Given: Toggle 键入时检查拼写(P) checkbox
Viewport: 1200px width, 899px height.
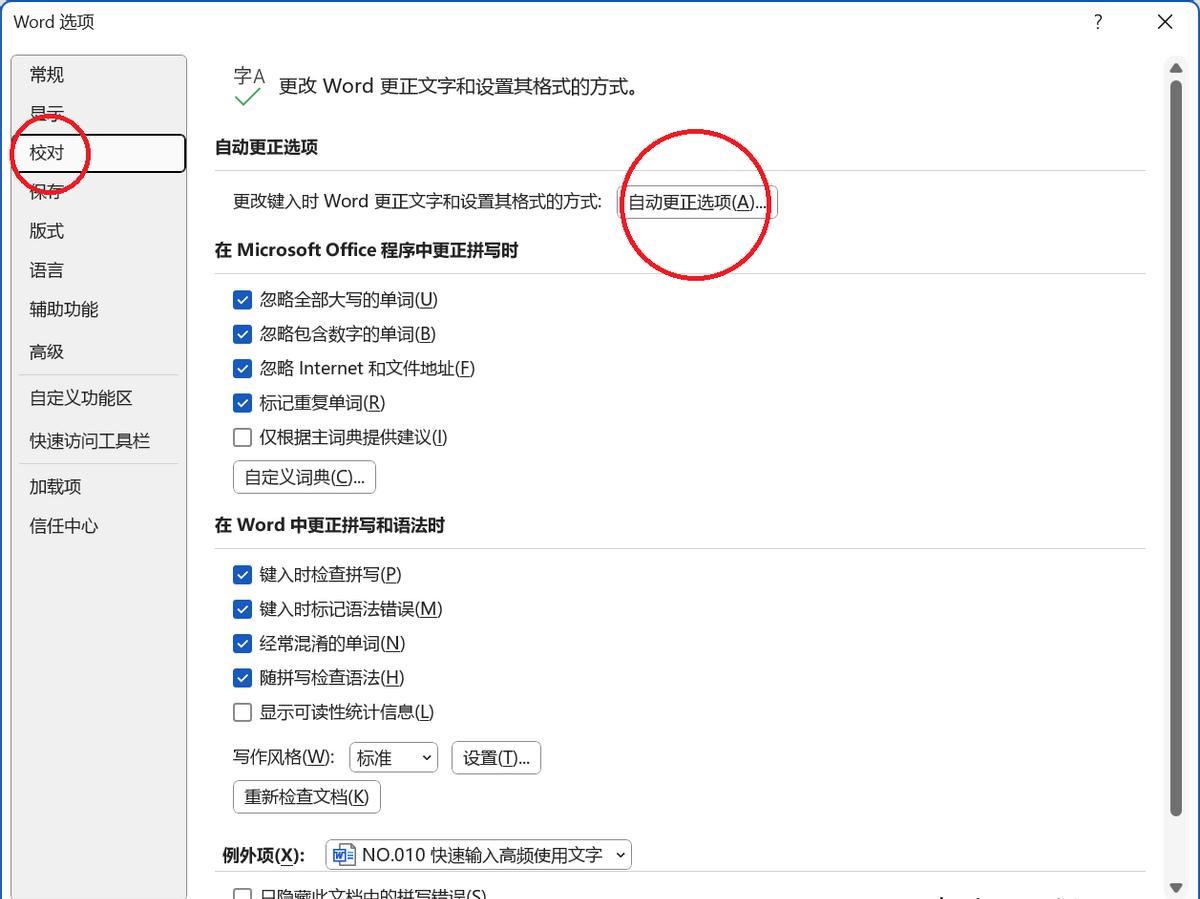Looking at the screenshot, I should click(x=242, y=575).
